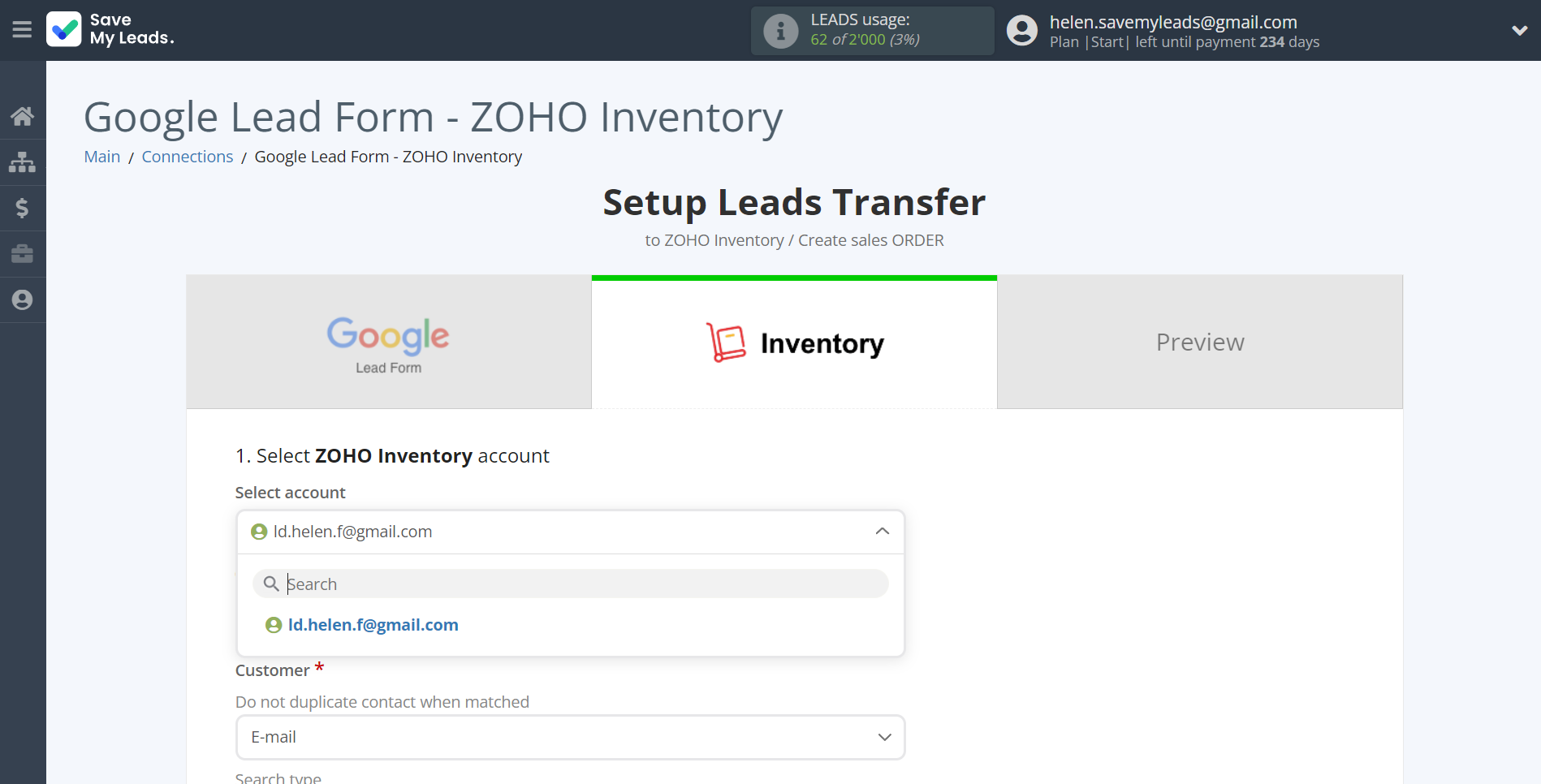This screenshot has height=784, width=1541.
Task: Click the LEADS usage info icon
Action: pos(780,31)
